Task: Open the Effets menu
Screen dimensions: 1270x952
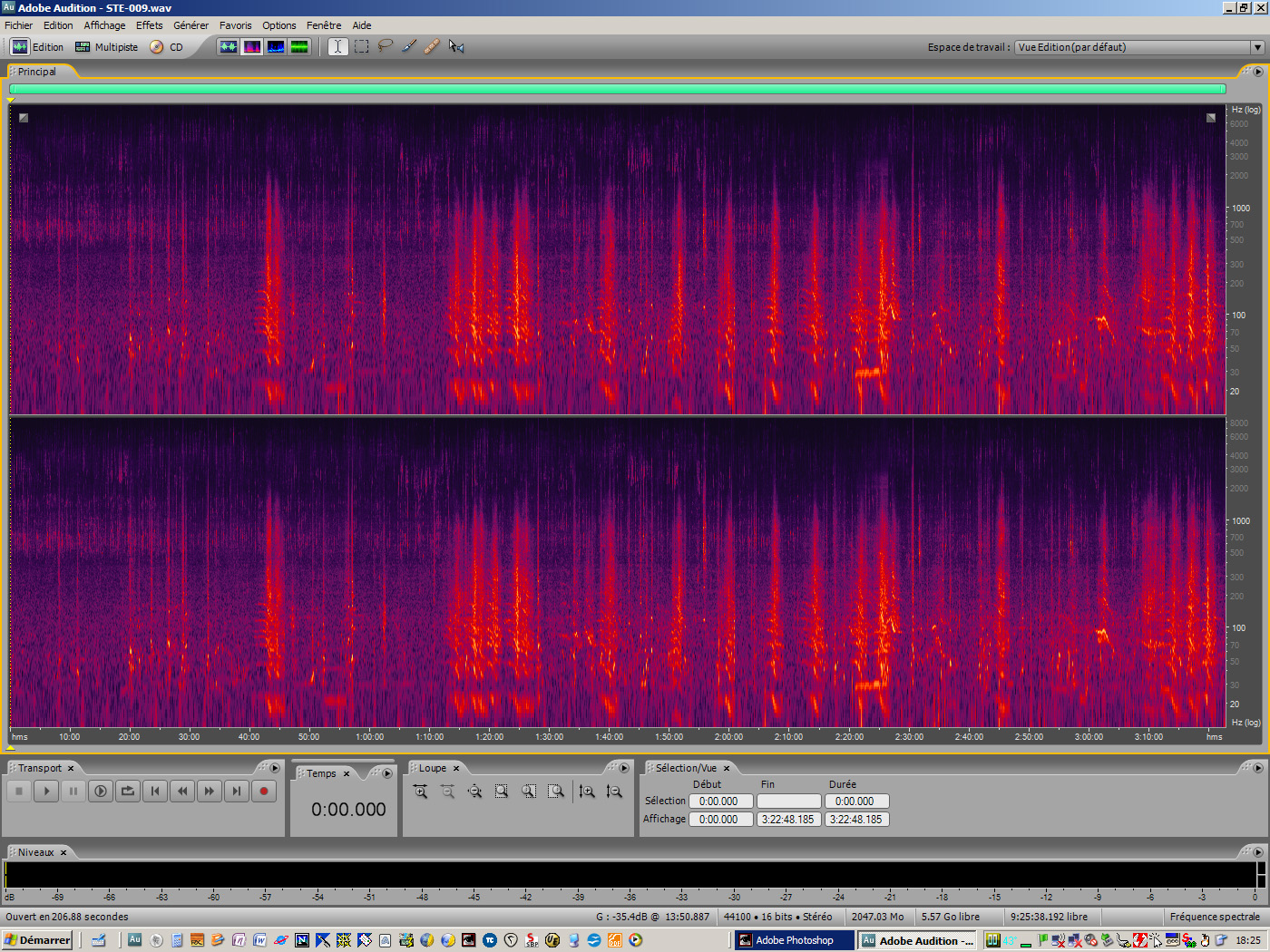Action: (x=150, y=25)
